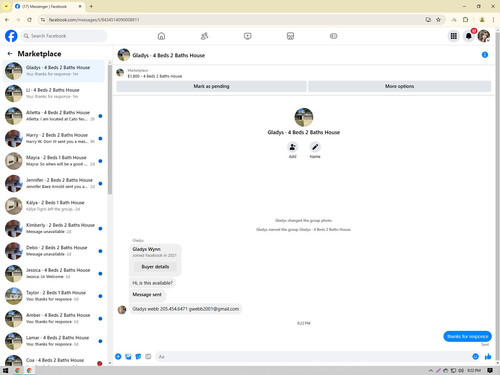Open the Marketplace storefront icon

[x=290, y=36]
